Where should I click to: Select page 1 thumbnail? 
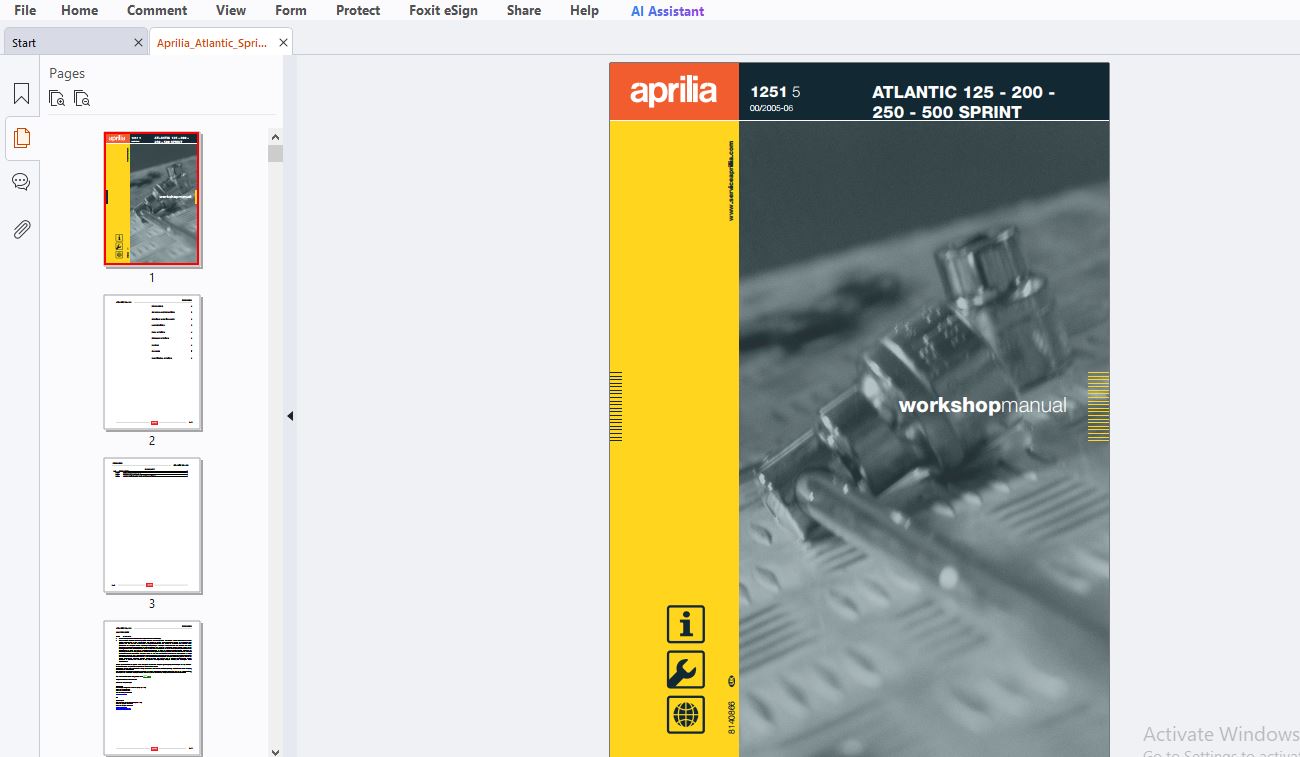pos(153,199)
